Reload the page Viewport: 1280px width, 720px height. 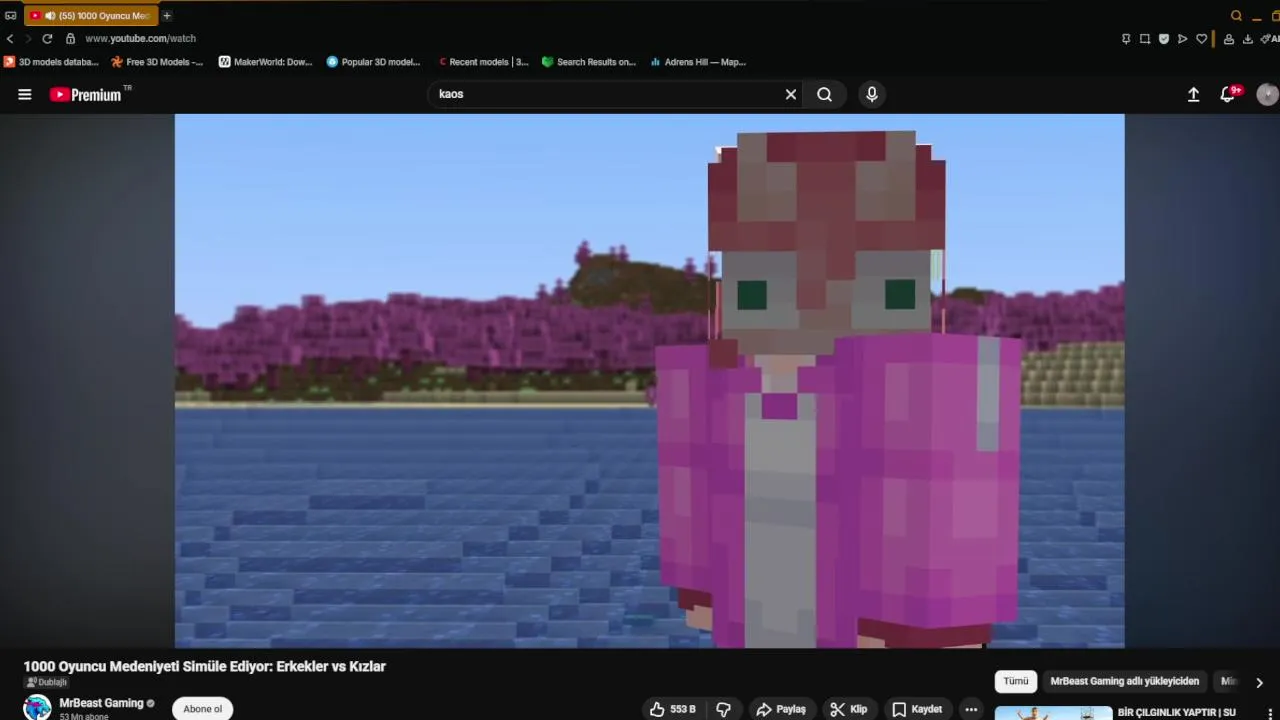coord(47,38)
